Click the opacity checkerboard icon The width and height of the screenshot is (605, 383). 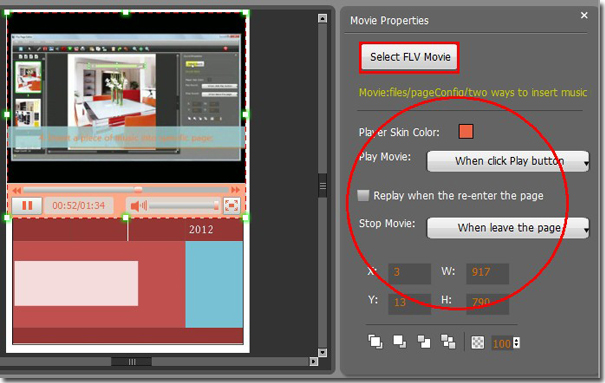(x=478, y=342)
